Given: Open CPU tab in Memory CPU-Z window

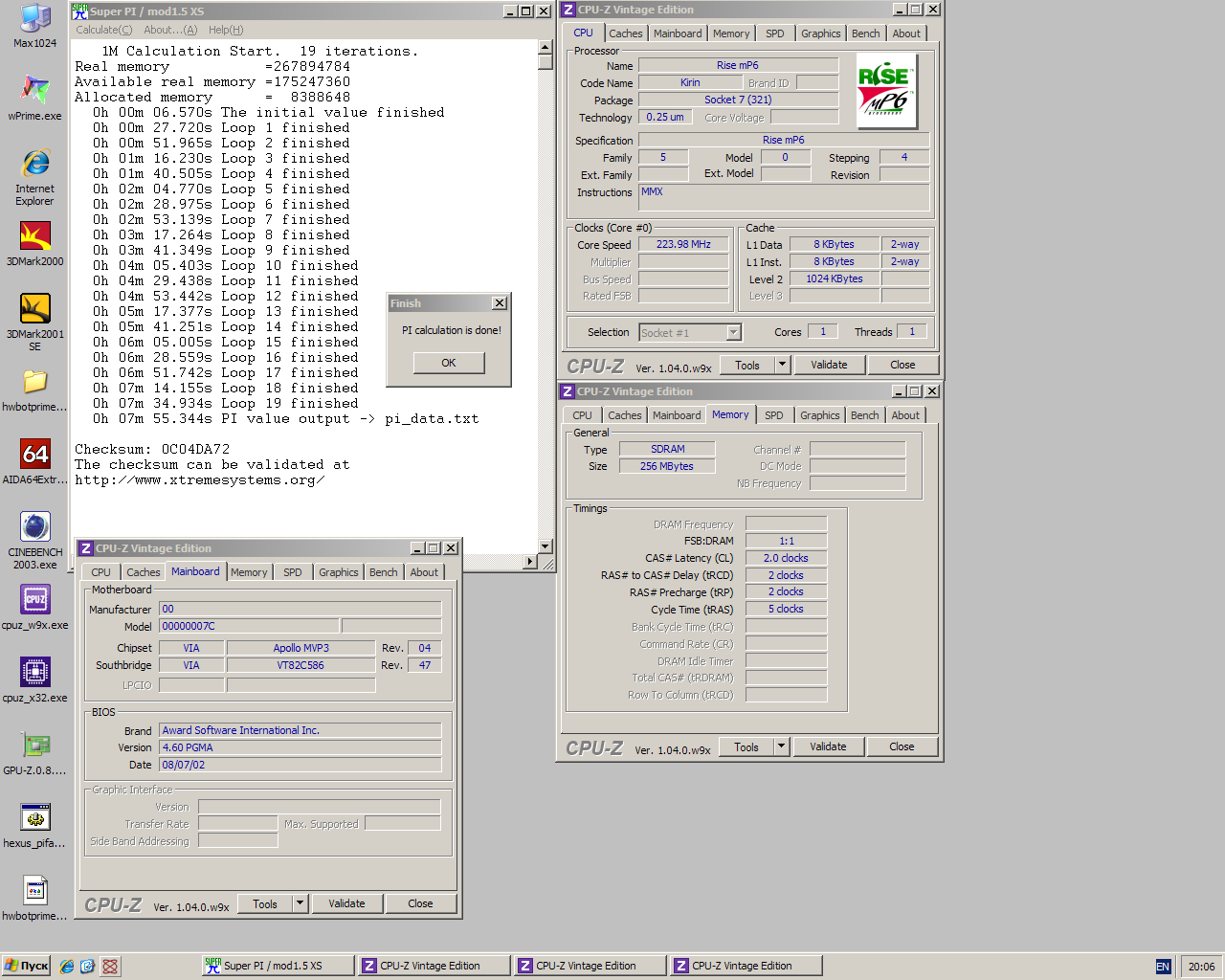Looking at the screenshot, I should click(x=583, y=415).
